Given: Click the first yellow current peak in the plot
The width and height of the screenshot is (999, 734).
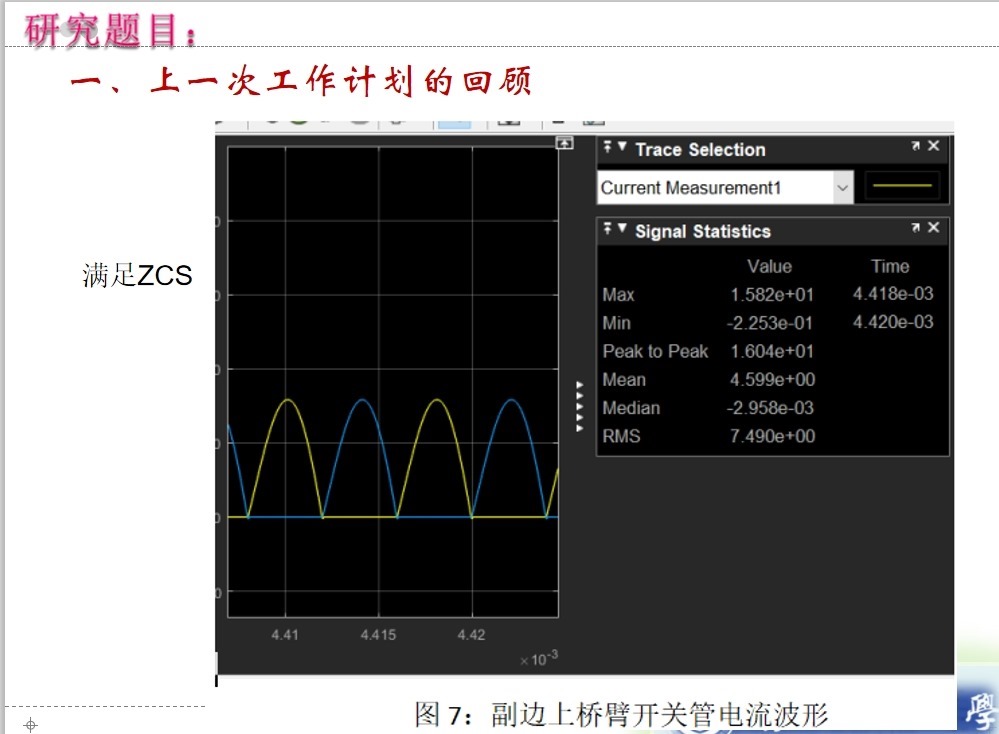Looking at the screenshot, I should click(x=288, y=400).
